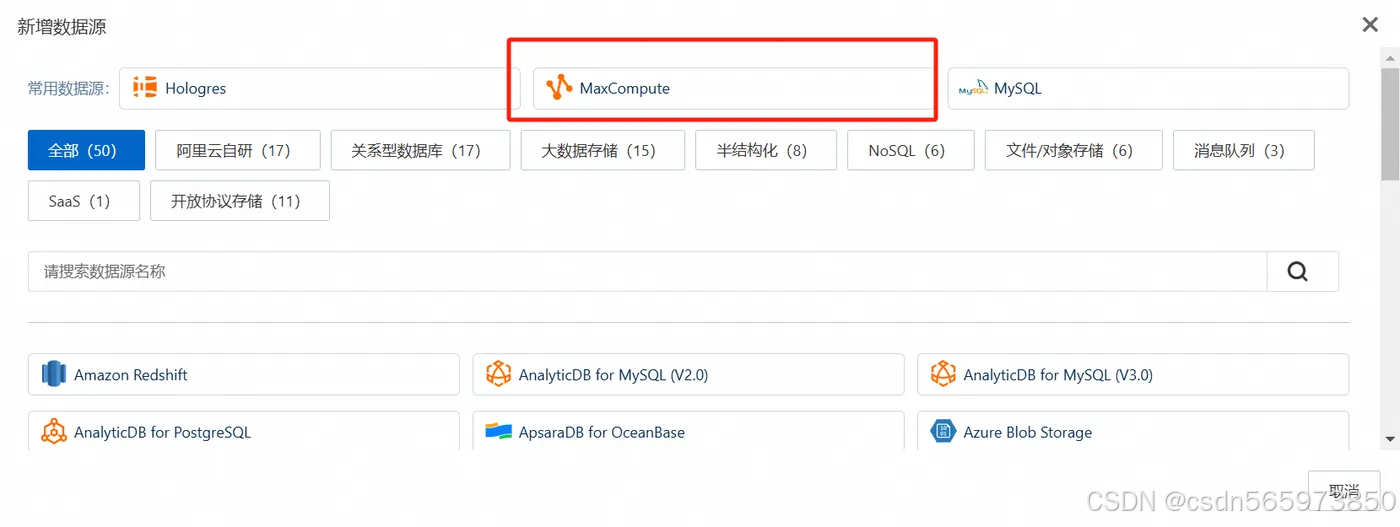Select the 关系型数据库 (17) category tab
Viewport: 1400px width, 527px height.
click(x=420, y=150)
